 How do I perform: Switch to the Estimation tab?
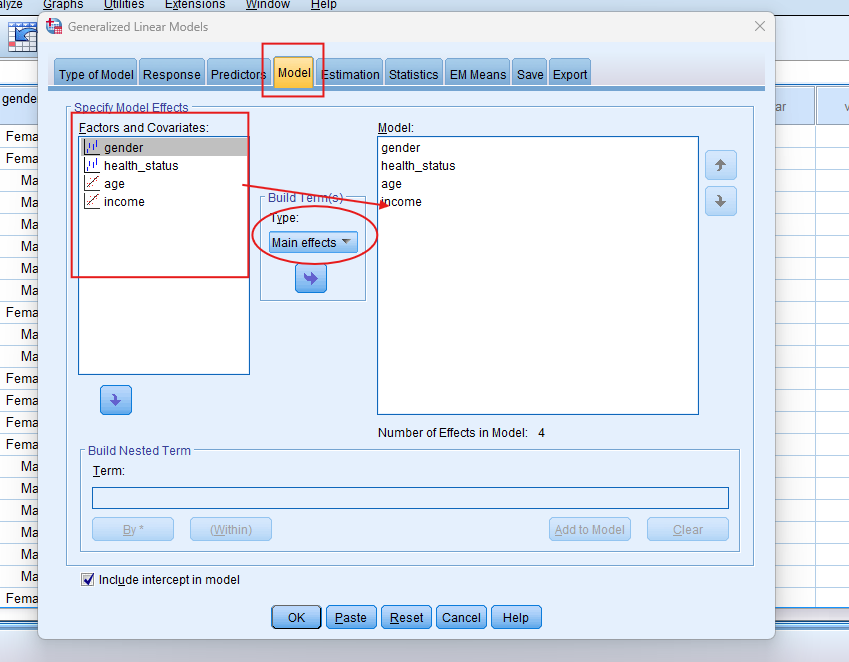(x=350, y=75)
